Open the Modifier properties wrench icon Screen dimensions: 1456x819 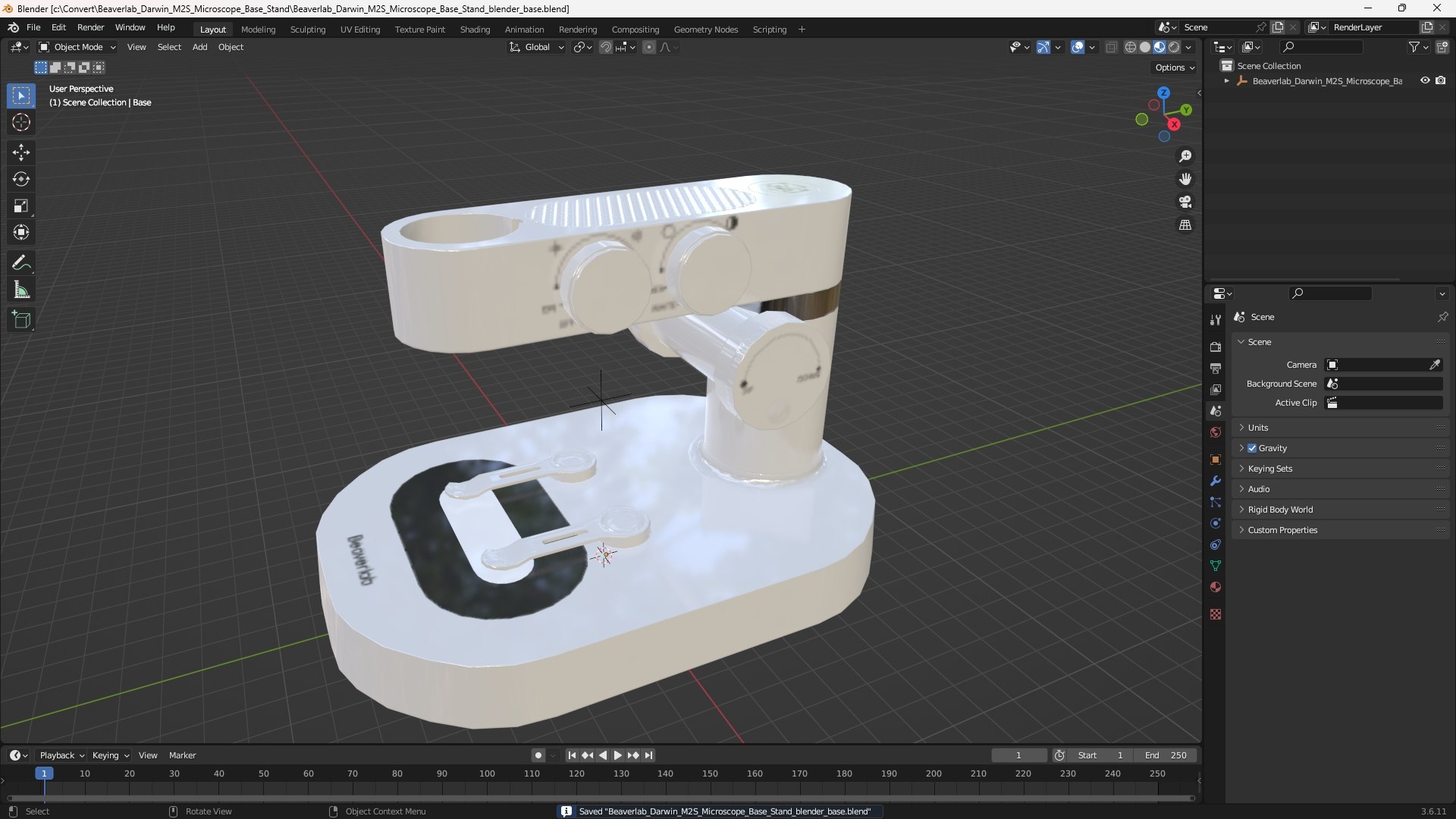[1216, 481]
